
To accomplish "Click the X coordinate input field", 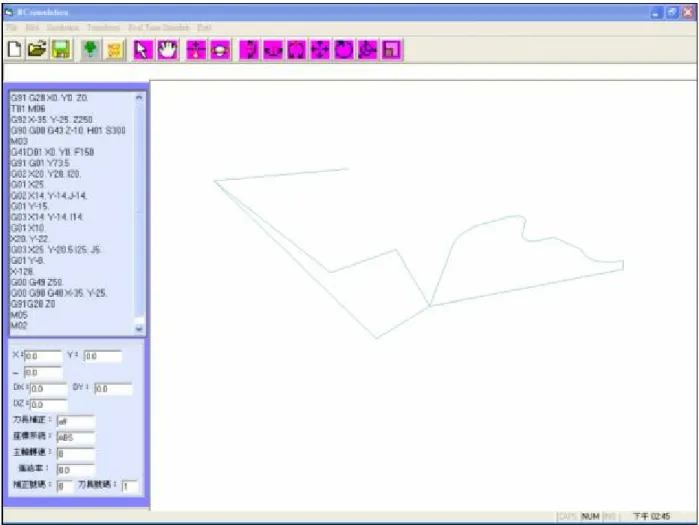I will pos(43,356).
